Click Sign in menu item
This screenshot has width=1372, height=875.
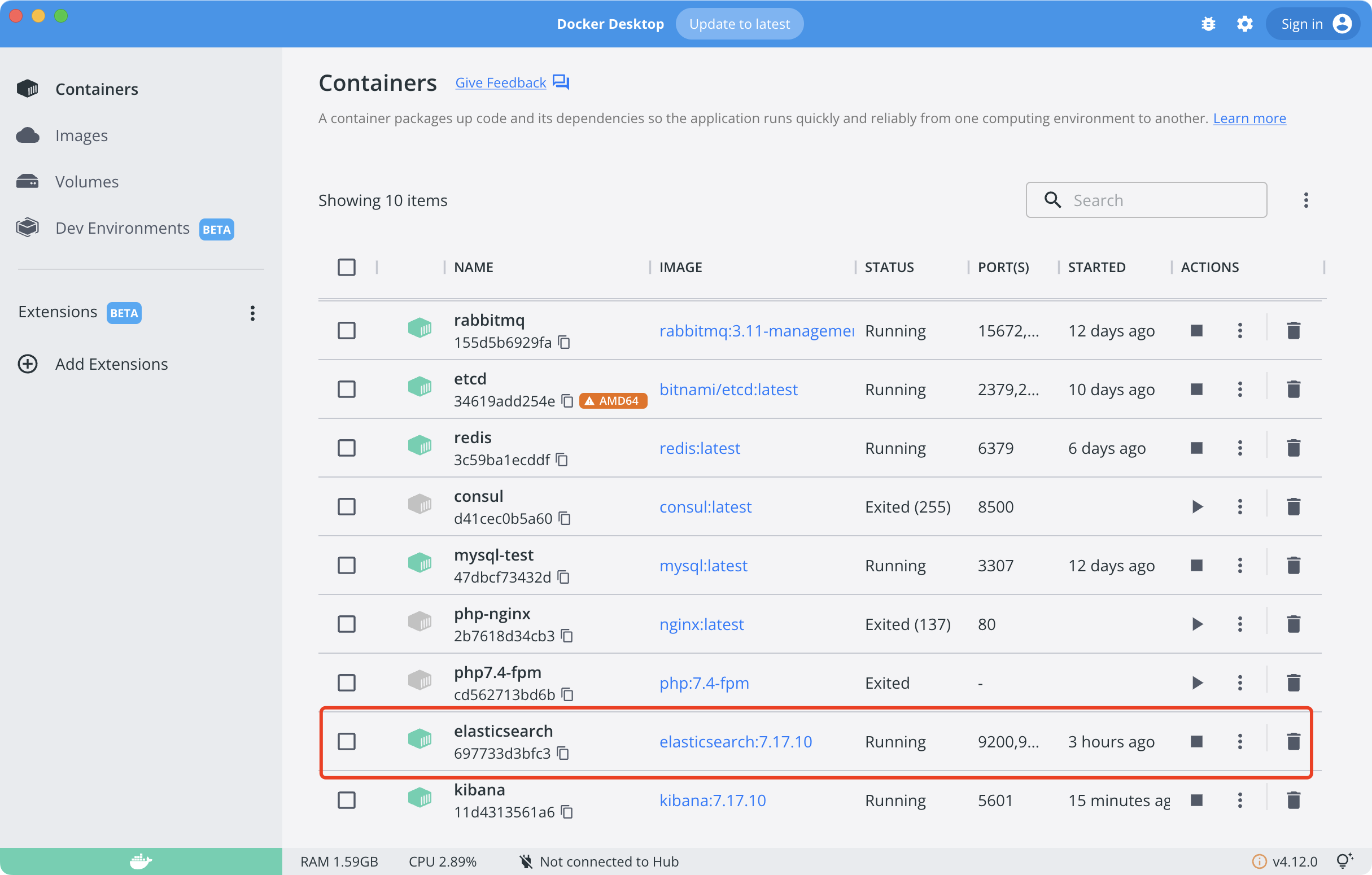click(1312, 23)
